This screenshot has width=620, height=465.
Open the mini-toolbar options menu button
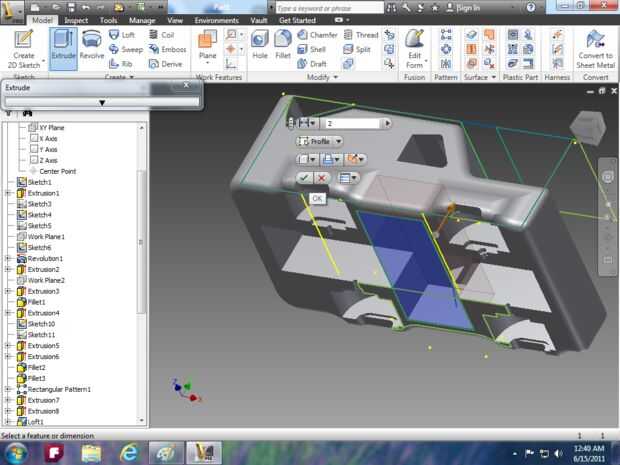click(x=348, y=178)
